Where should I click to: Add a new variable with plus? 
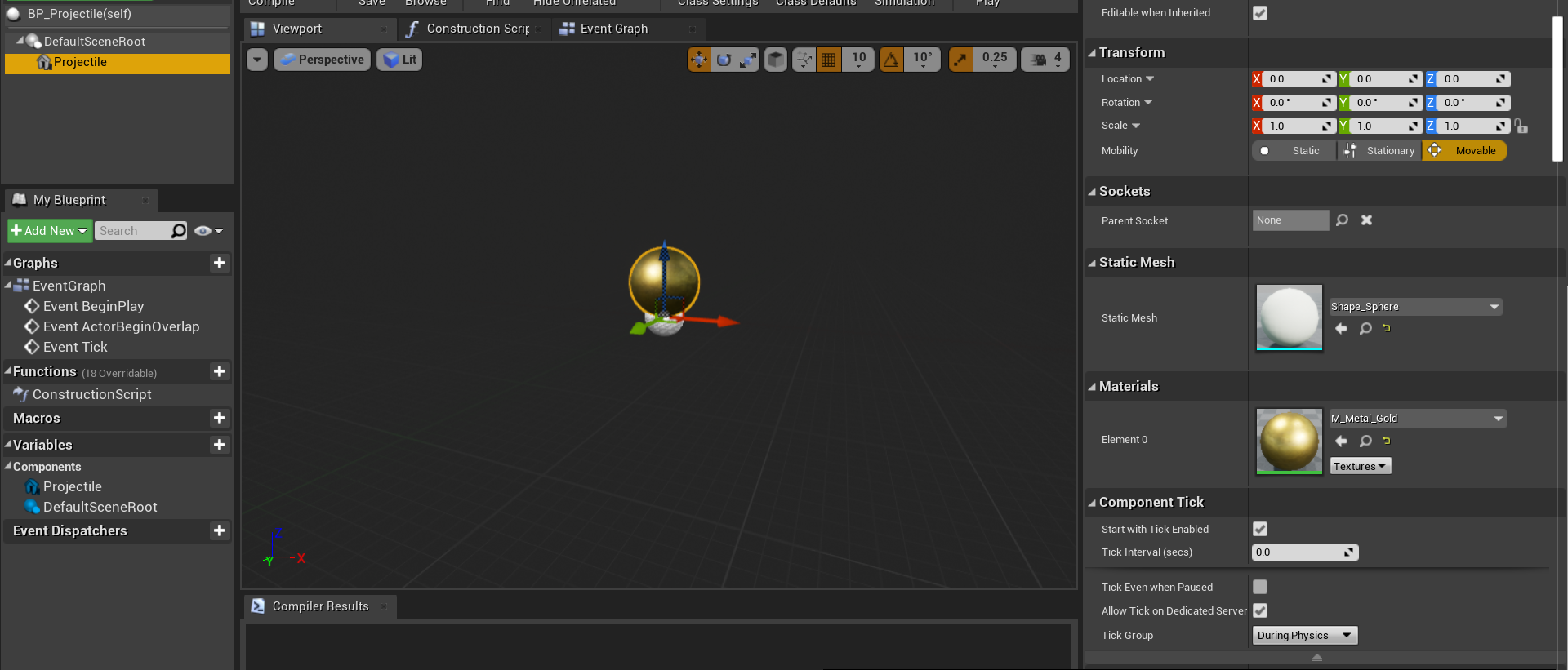tap(220, 445)
